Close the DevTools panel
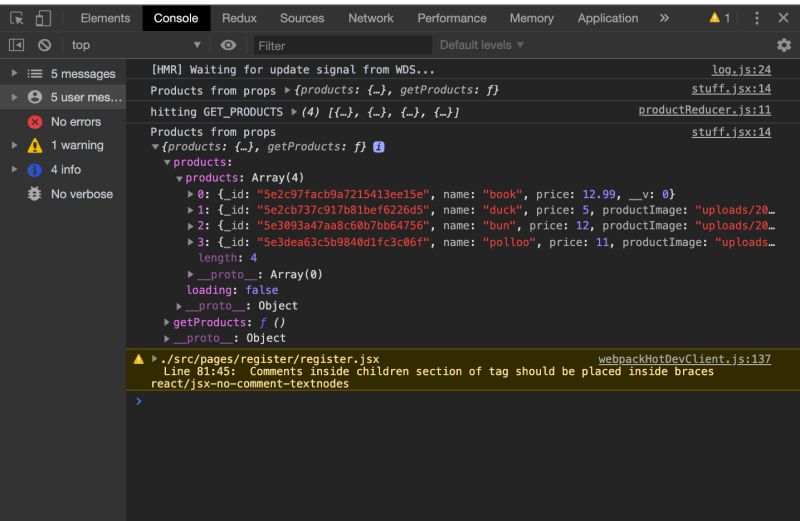This screenshot has height=521, width=800. pyautogui.click(x=783, y=18)
